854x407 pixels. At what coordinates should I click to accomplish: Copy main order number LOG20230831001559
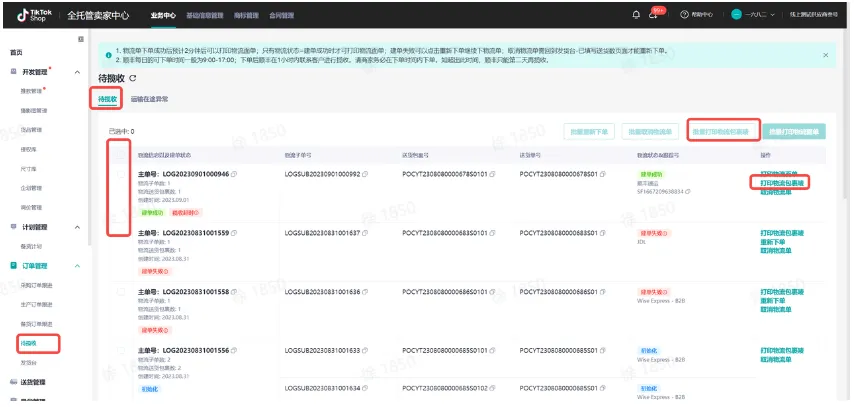pos(234,233)
